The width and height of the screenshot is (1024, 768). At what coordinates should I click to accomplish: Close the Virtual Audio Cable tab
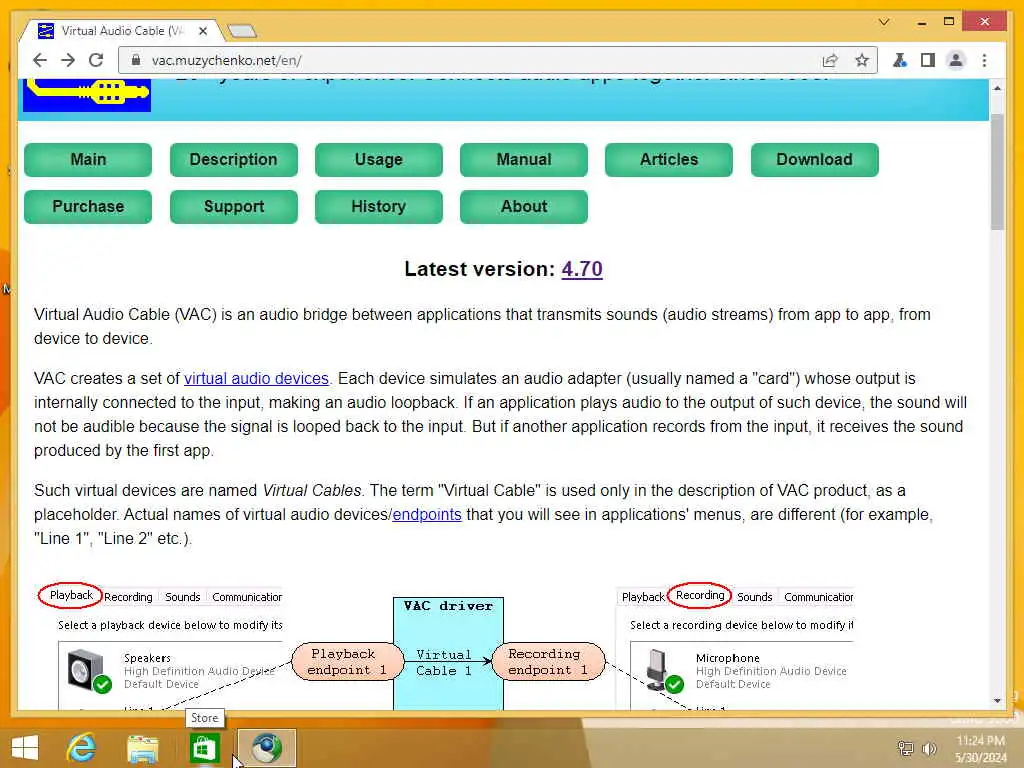tap(203, 31)
